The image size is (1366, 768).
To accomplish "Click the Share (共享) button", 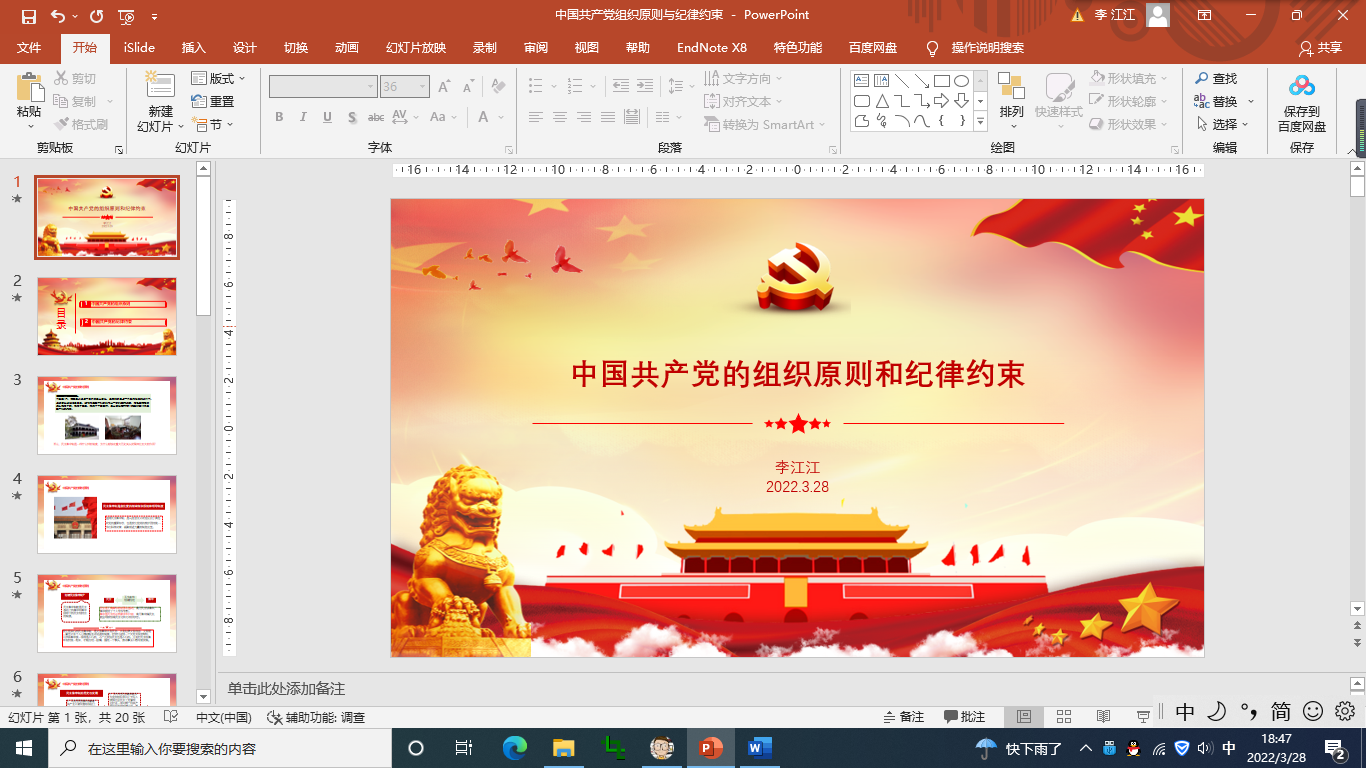I will (1320, 48).
